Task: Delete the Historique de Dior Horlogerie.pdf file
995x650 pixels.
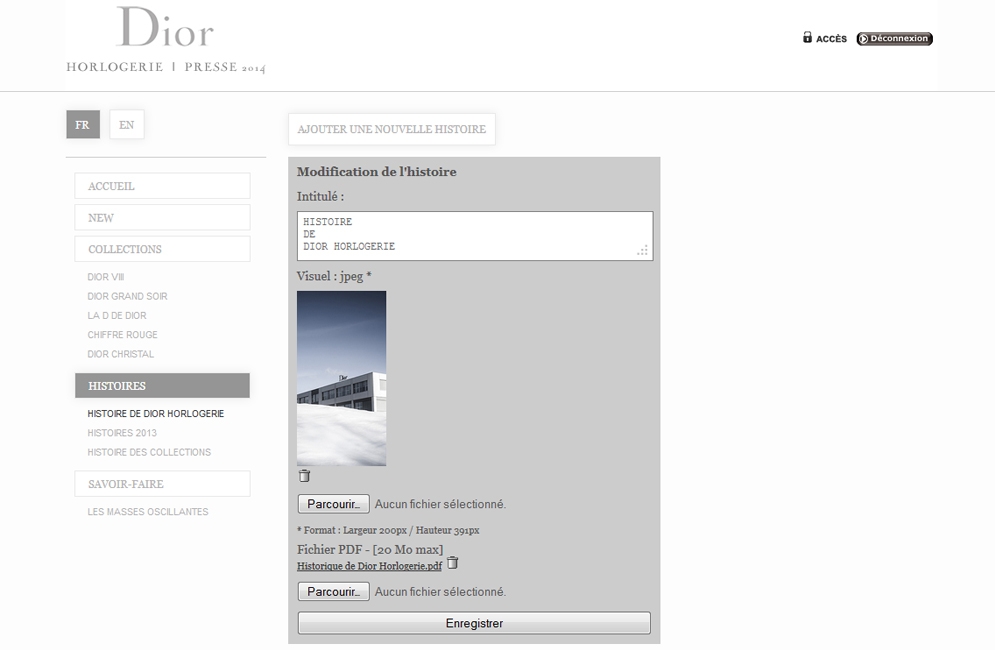Action: [x=452, y=562]
